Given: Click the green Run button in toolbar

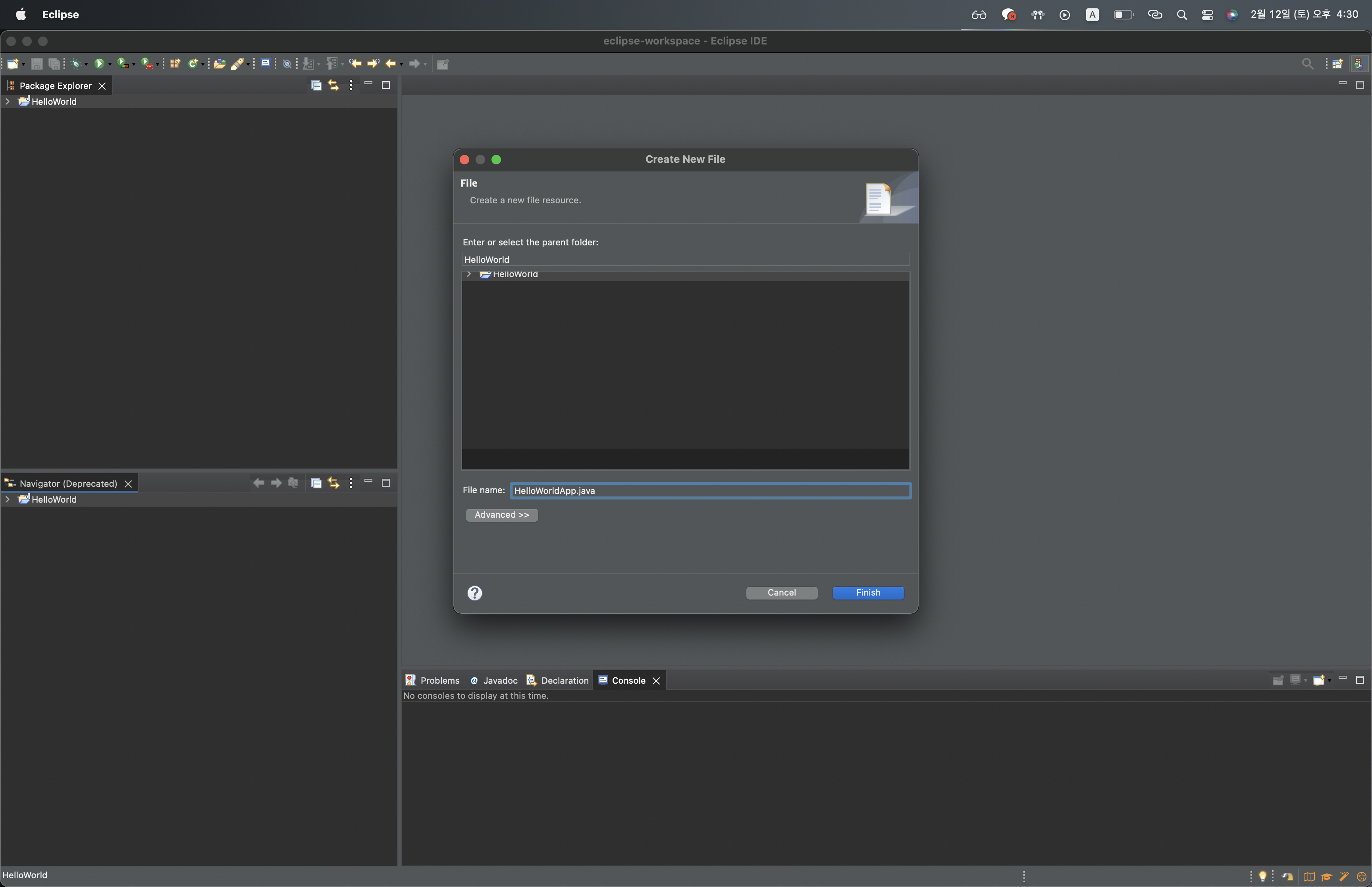Looking at the screenshot, I should pyautogui.click(x=99, y=64).
